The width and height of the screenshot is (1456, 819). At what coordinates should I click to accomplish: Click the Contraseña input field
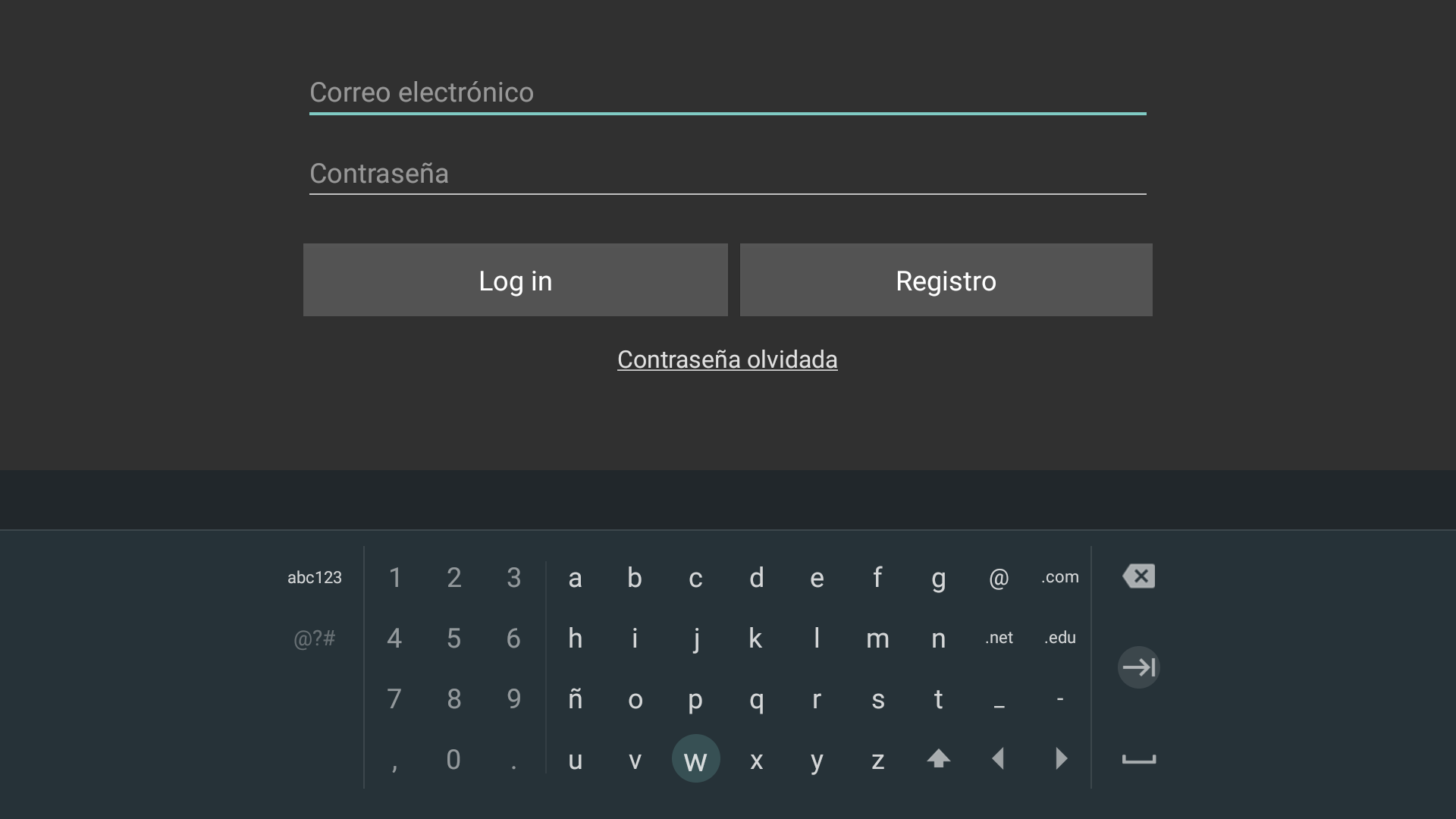point(727,174)
